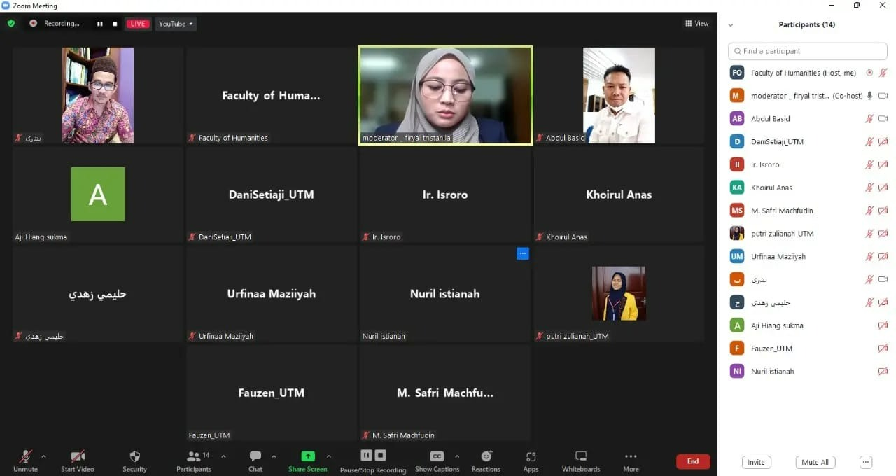Unmute the microphone
Image resolution: width=896 pixels, height=476 pixels.
(x=25, y=459)
